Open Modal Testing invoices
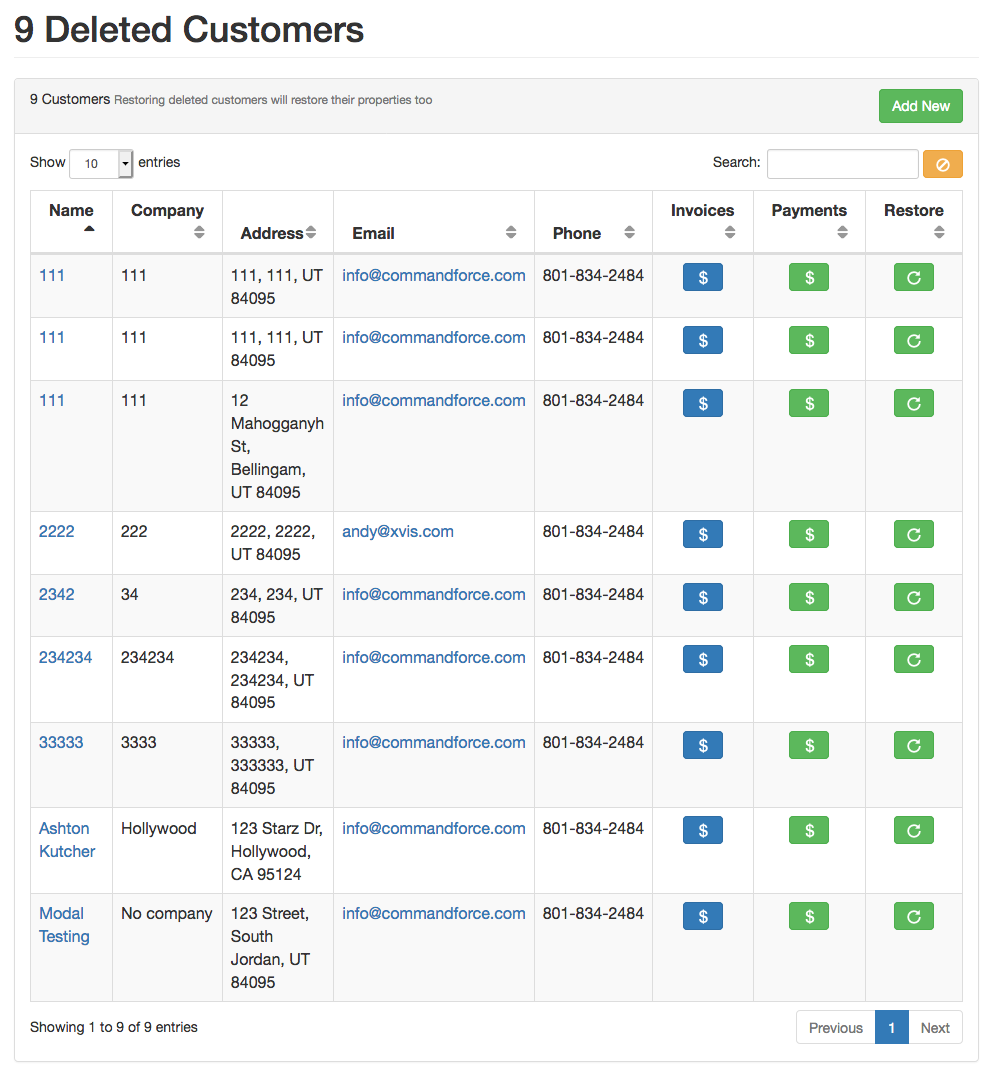The width and height of the screenshot is (994, 1081). tap(702, 916)
